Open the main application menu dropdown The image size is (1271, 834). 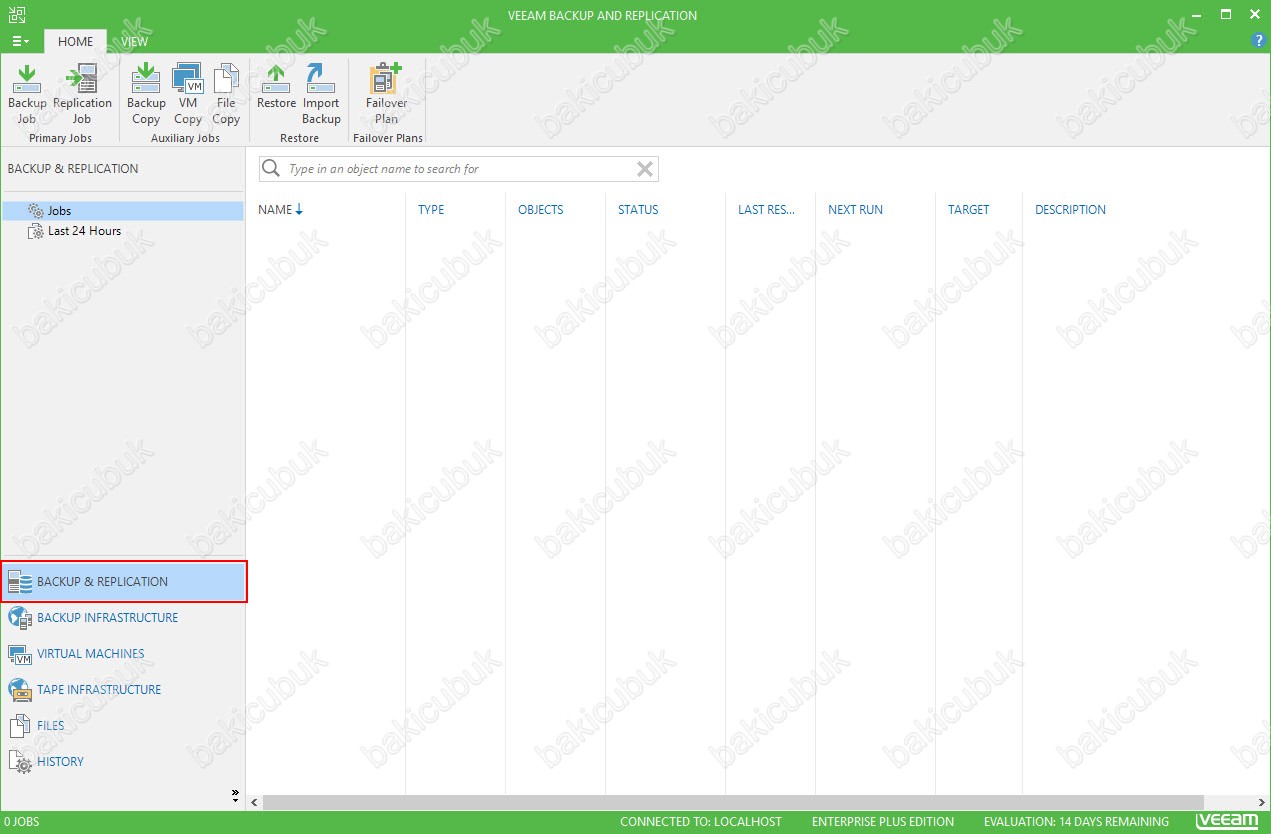pos(20,41)
